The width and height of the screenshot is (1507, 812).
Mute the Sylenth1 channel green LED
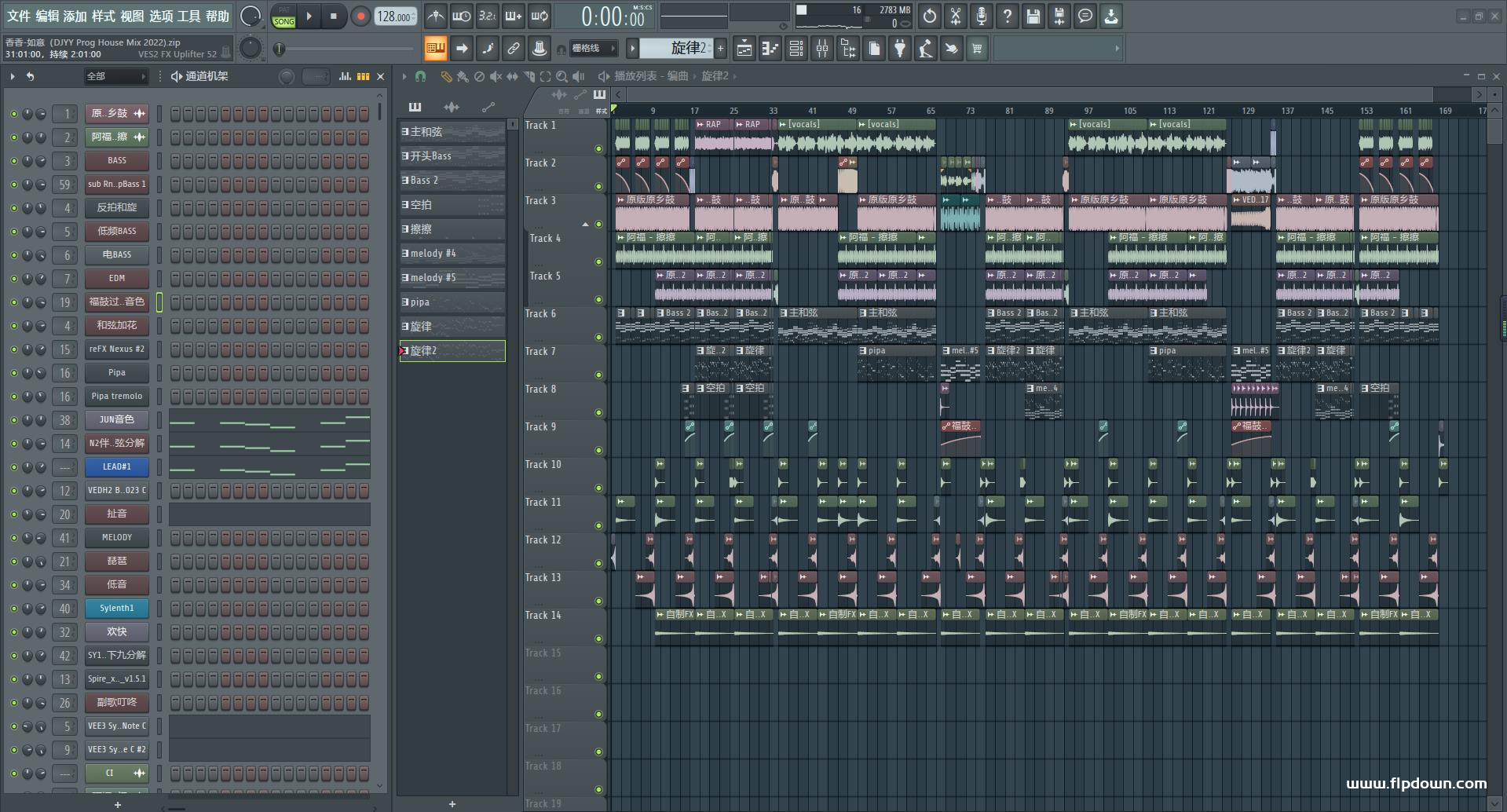13,609
